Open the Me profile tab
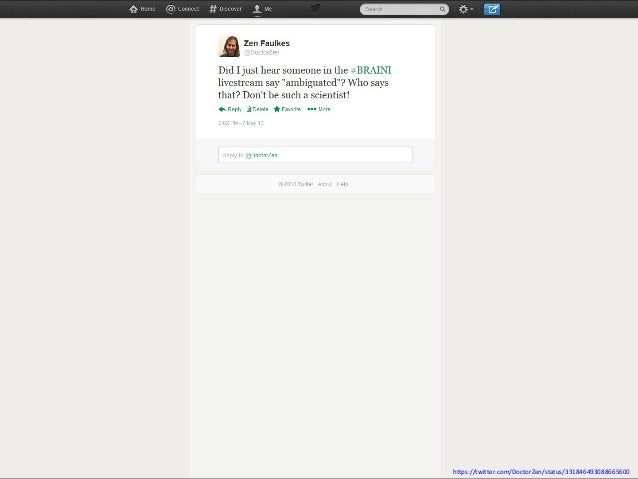 coord(262,9)
